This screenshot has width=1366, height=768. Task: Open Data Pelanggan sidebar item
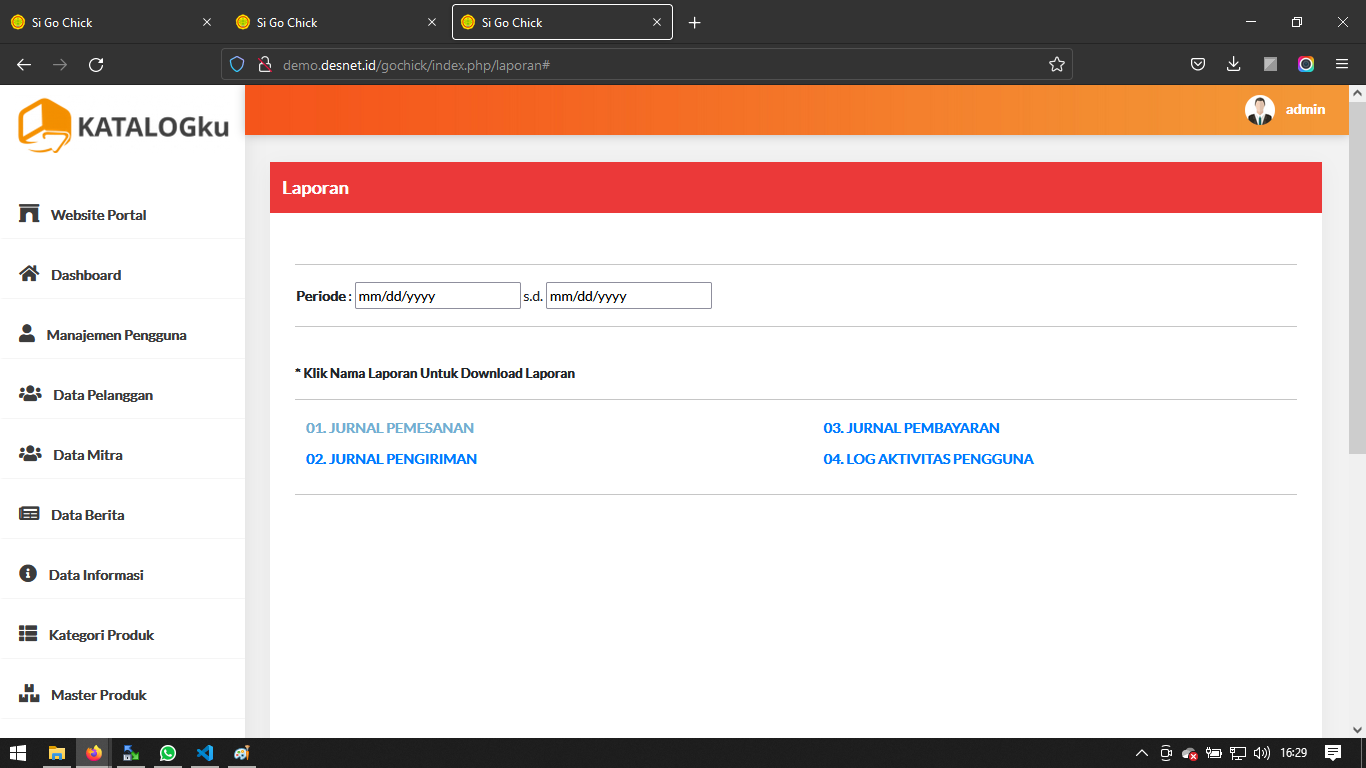pos(102,395)
